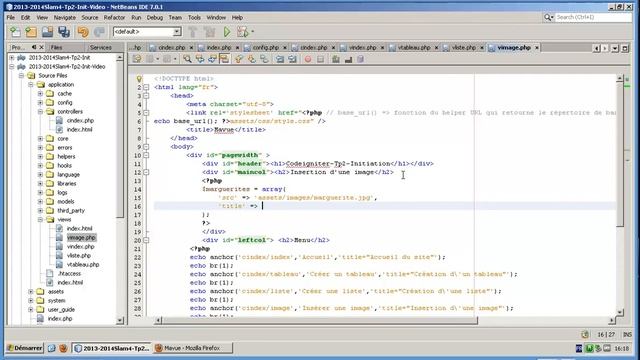The width and height of the screenshot is (640, 360).
Task: Collapse the code fold at line 20
Action: click(146, 240)
